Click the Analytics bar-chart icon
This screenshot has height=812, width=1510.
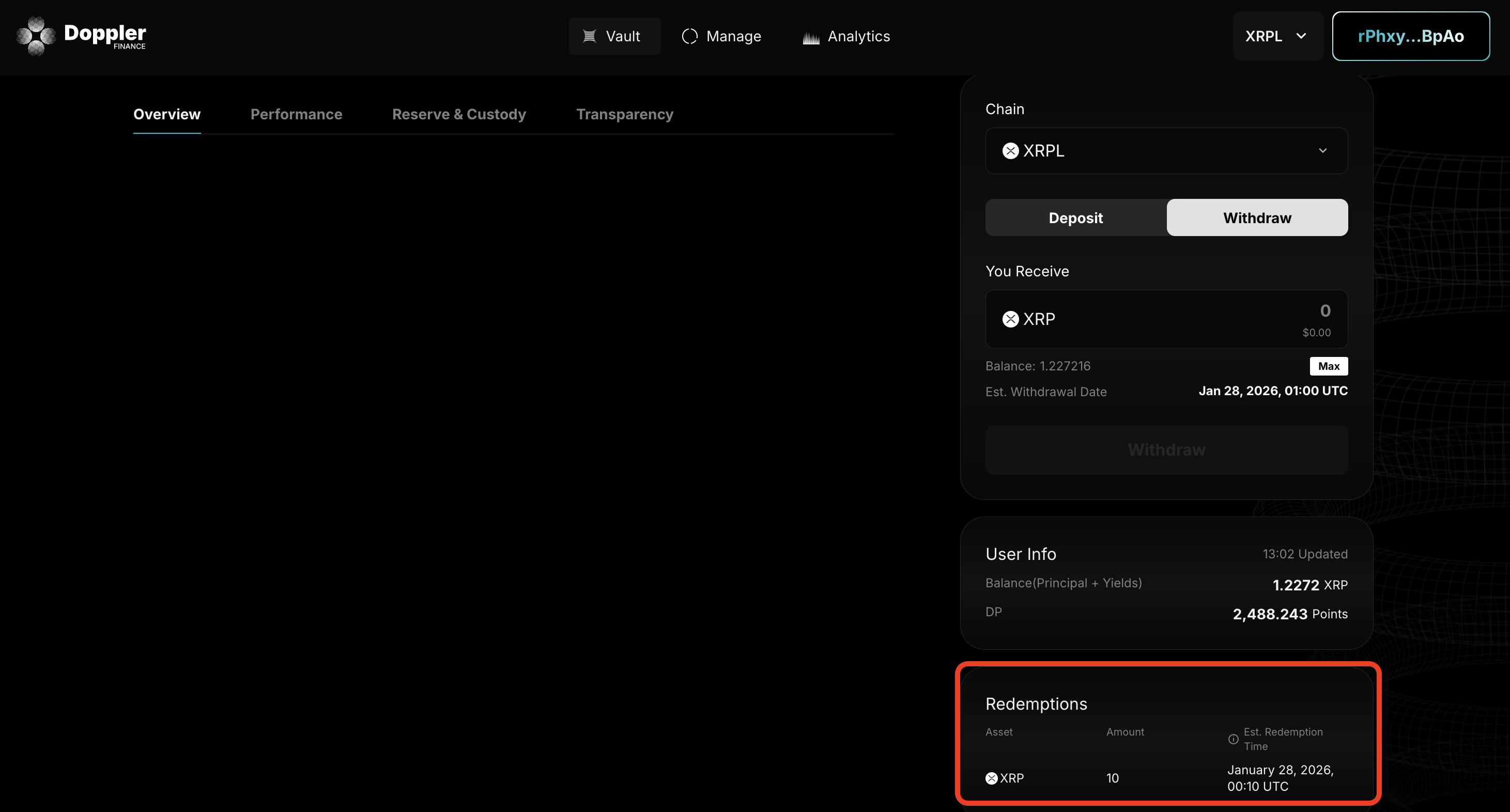(811, 38)
